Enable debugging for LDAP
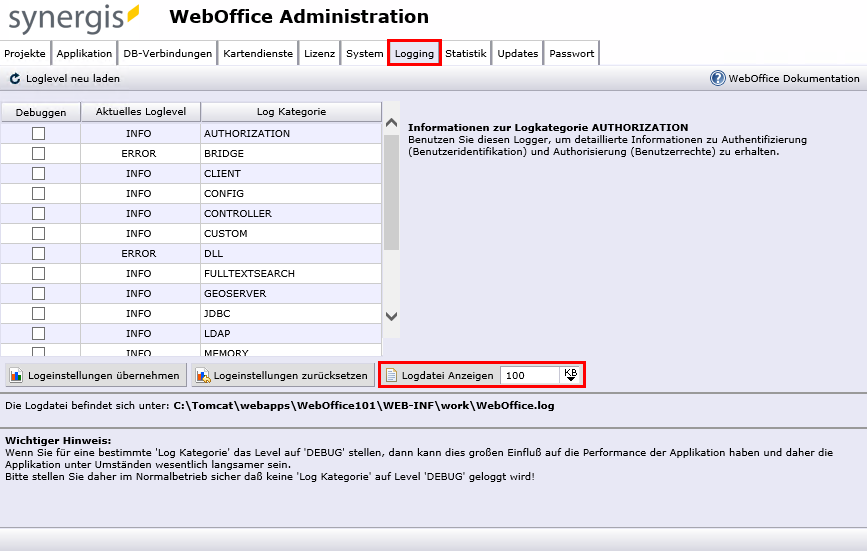The image size is (867, 551). pos(38,333)
